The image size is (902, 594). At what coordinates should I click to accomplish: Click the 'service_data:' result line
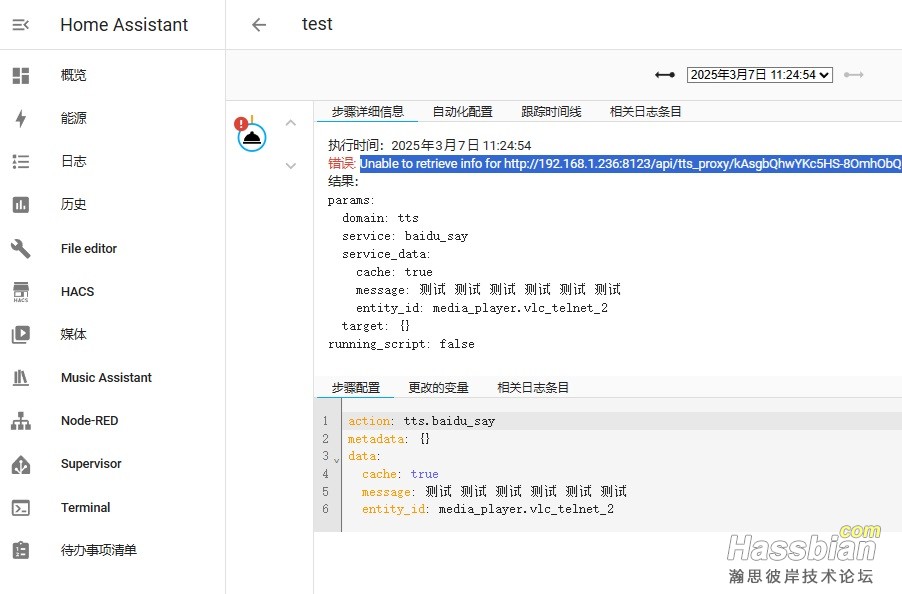pyautogui.click(x=386, y=254)
